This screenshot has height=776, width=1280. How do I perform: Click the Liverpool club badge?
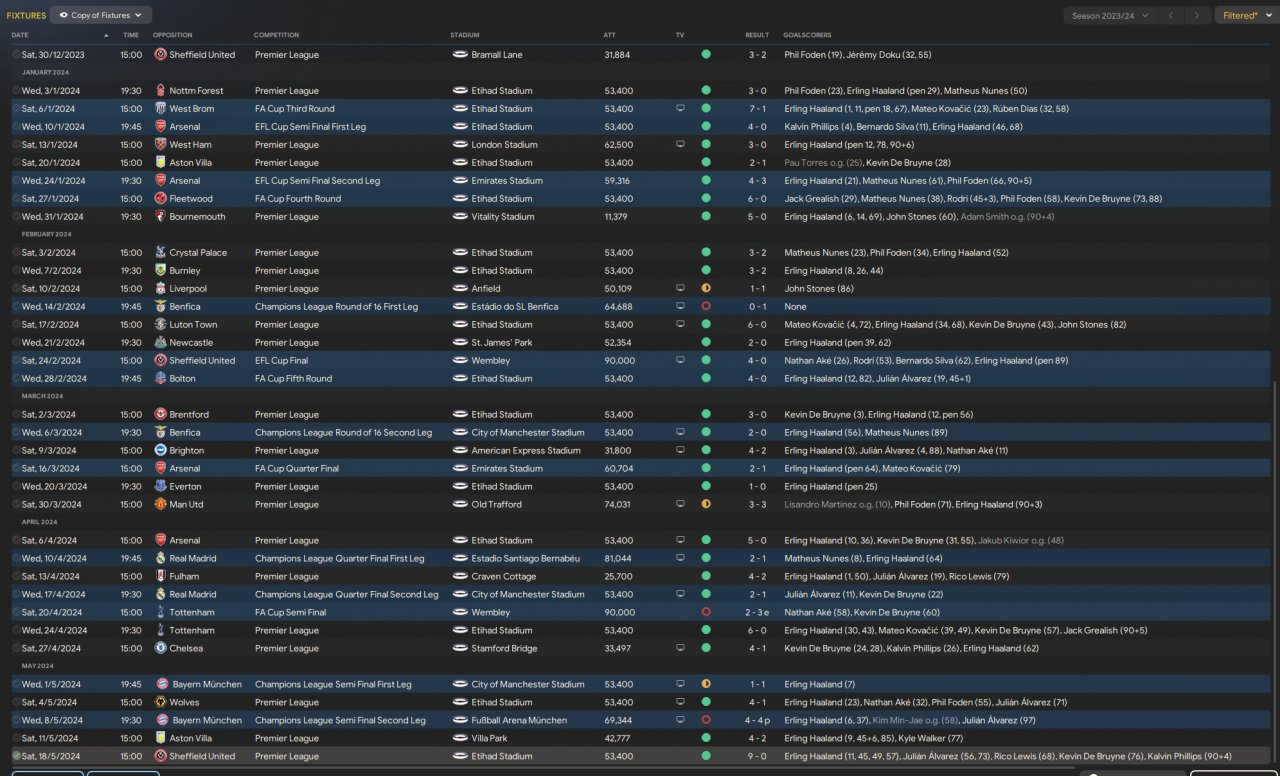coord(161,289)
